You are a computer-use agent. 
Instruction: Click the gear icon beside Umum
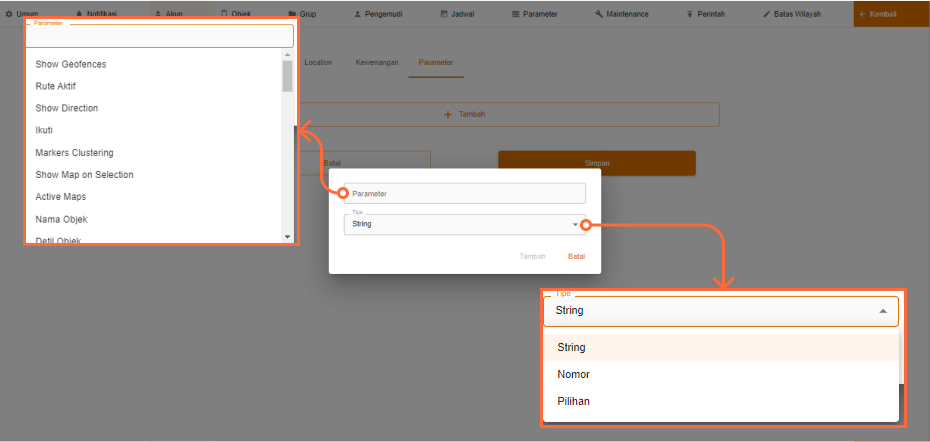9,14
